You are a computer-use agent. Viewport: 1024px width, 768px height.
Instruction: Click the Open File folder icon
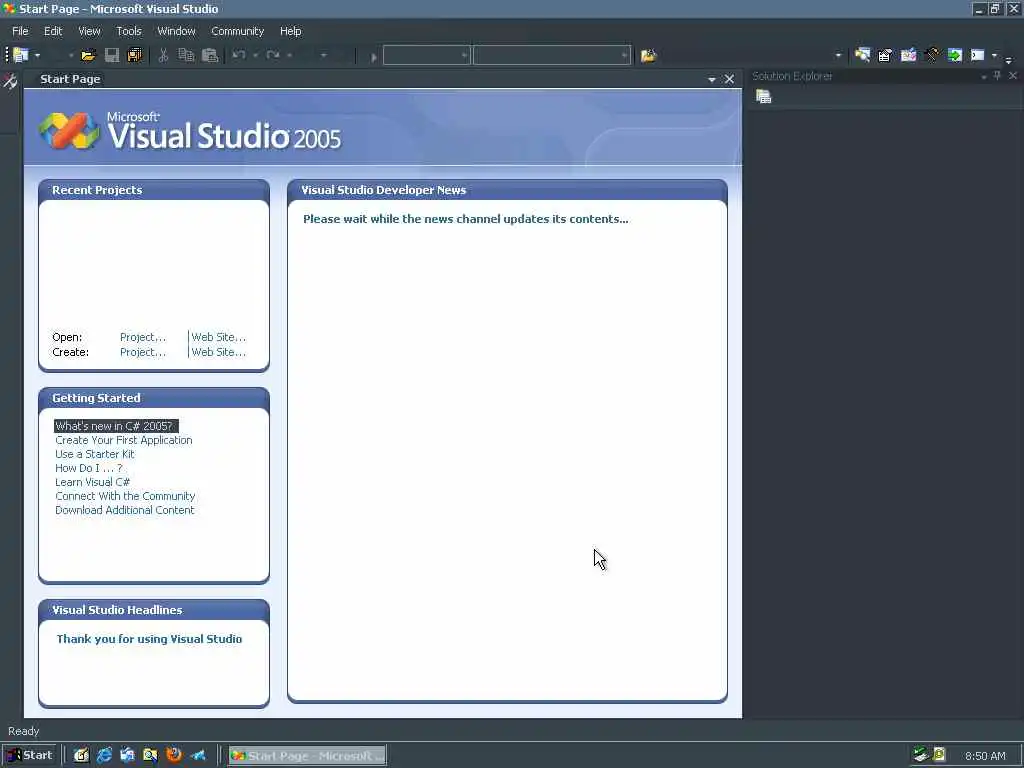(x=88, y=56)
